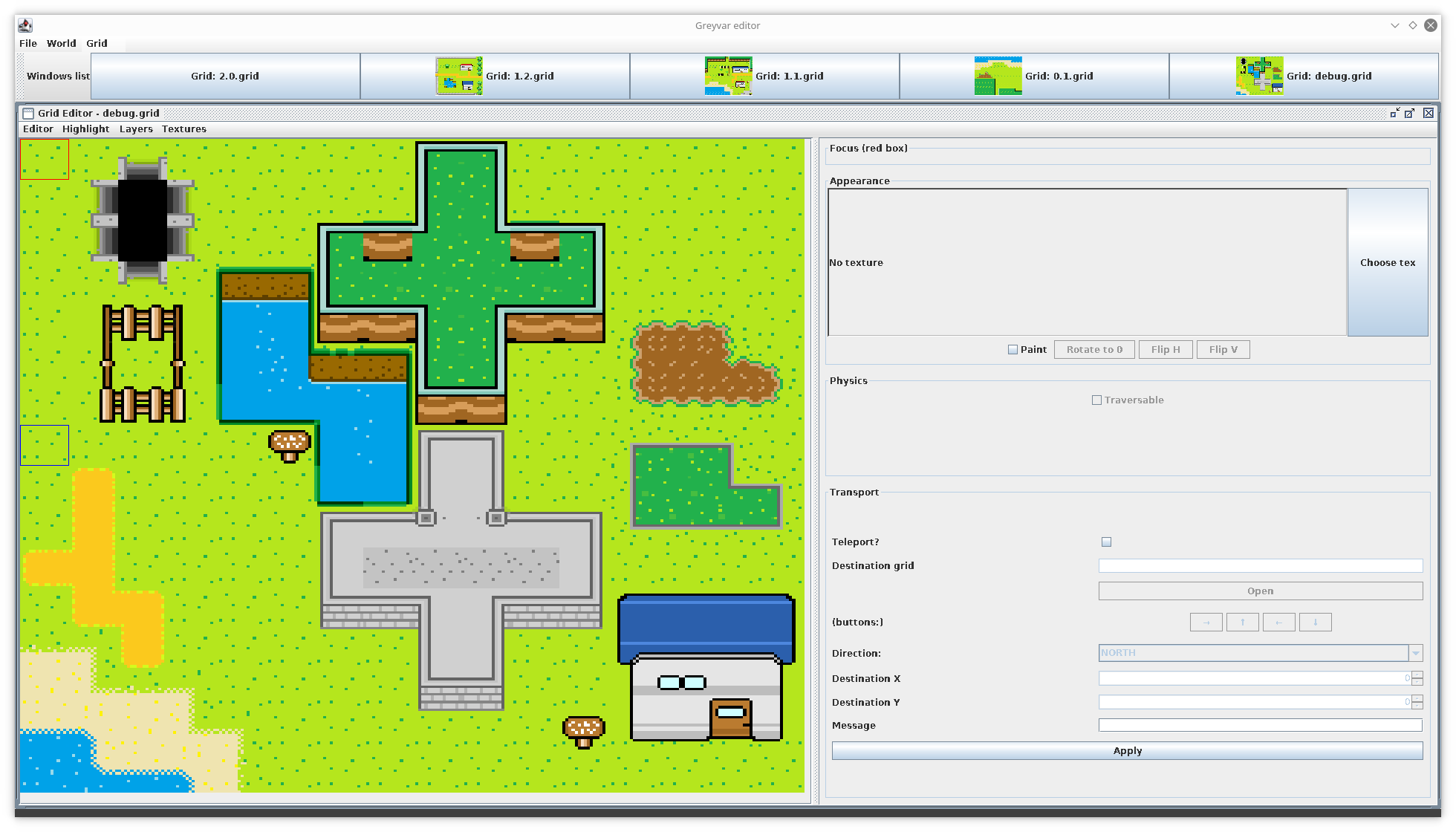1456x832 pixels.
Task: Expand the Direction dropdown showing NORTH
Action: click(1415, 653)
